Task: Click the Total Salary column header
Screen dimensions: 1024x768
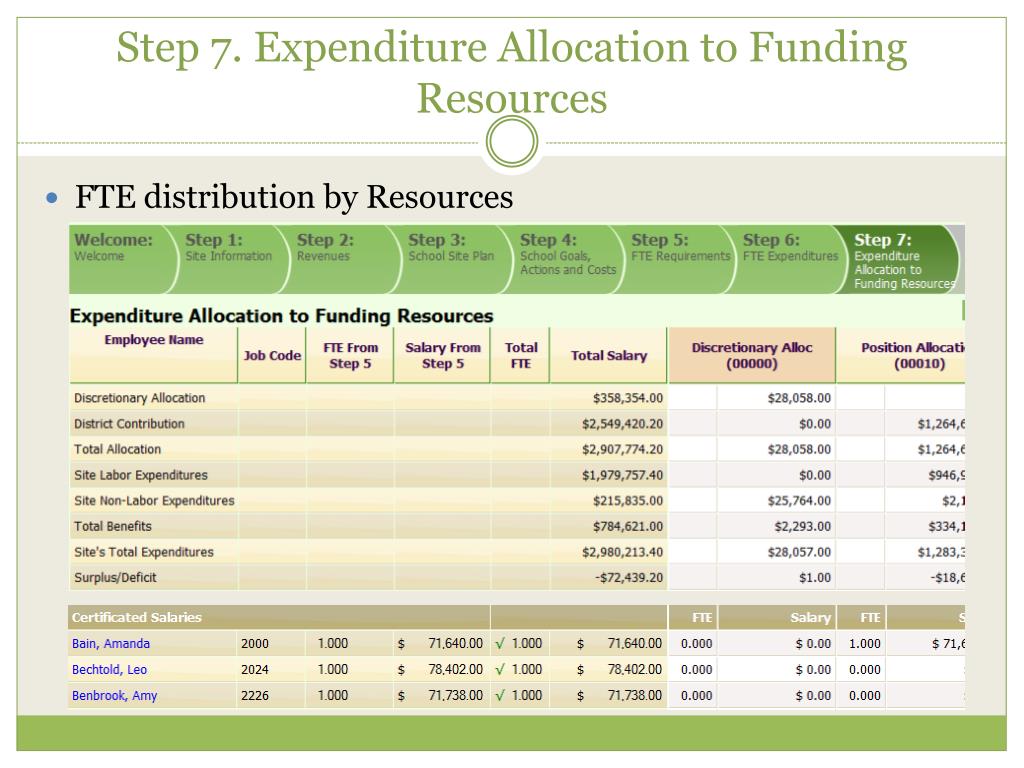Action: coord(609,355)
